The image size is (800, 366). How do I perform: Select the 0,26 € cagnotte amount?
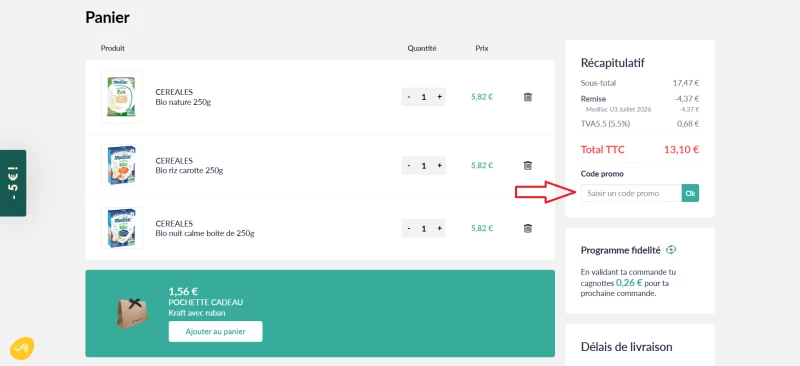(628, 282)
